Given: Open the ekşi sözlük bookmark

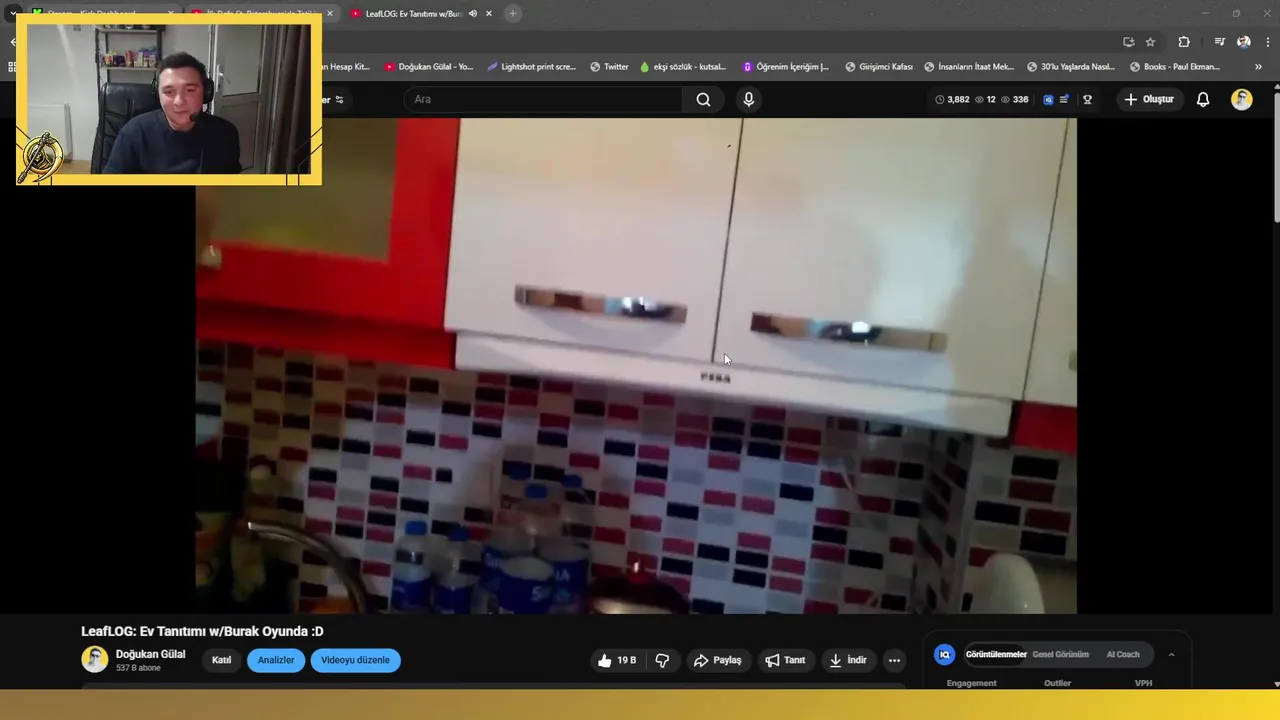Looking at the screenshot, I should pos(683,67).
